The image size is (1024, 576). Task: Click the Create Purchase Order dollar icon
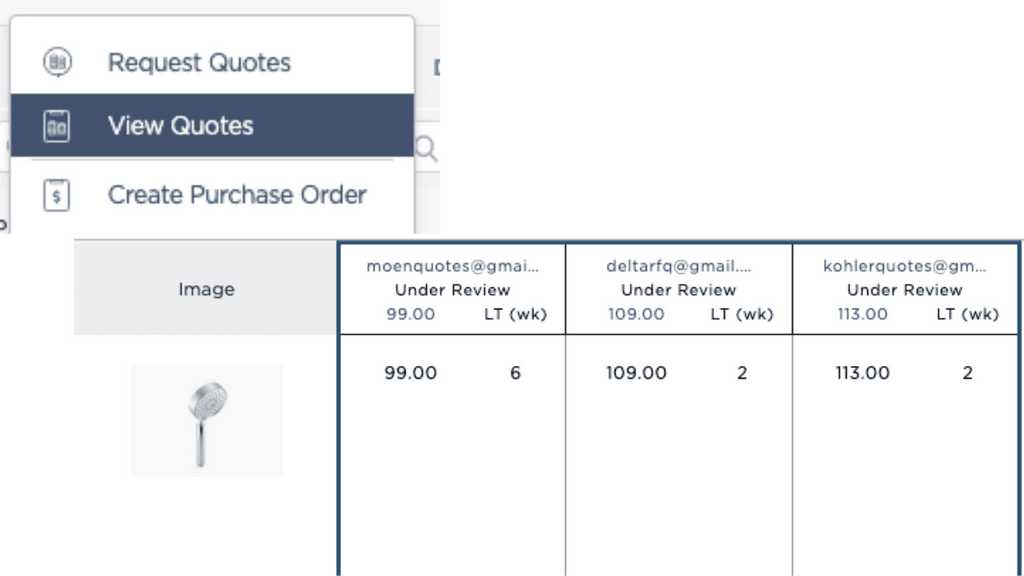point(57,195)
